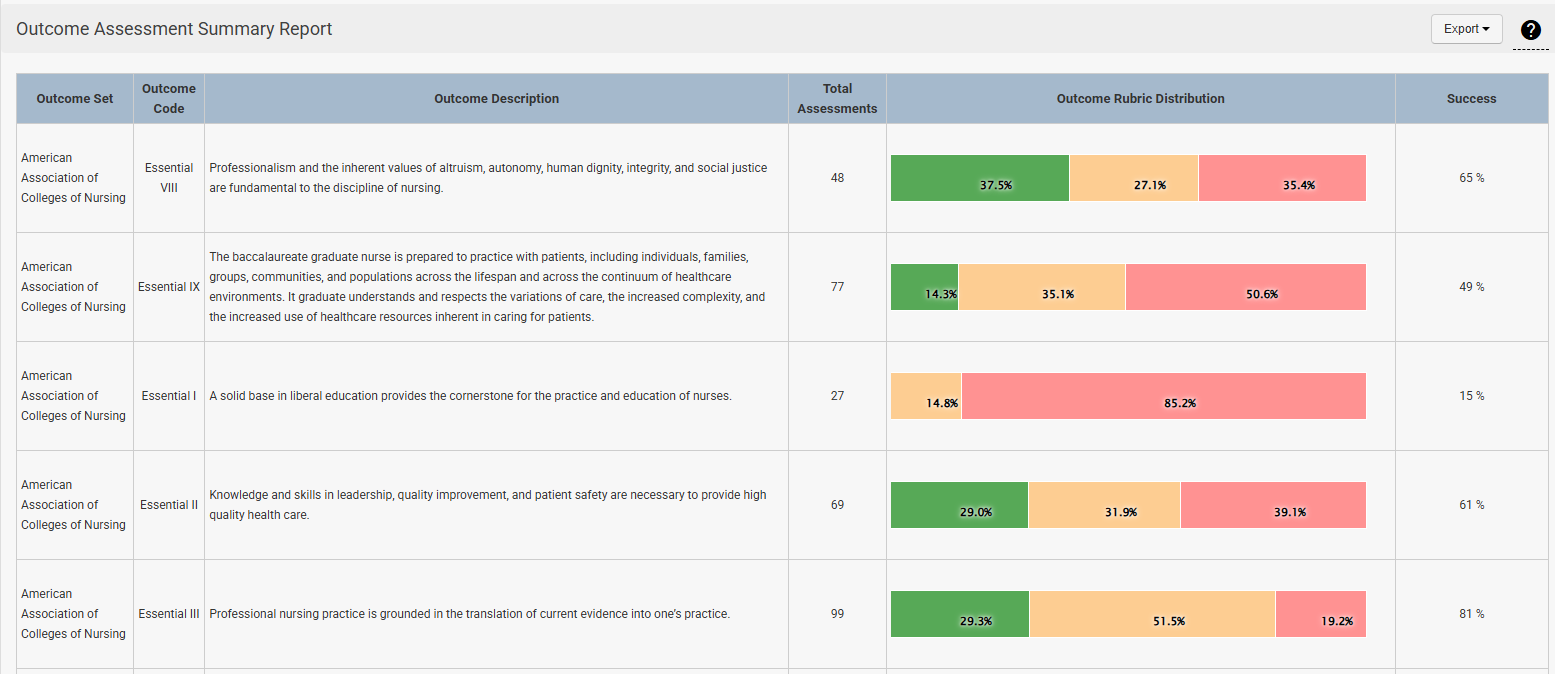Sort by the Outcome Set column header
1555x674 pixels.
tap(75, 99)
